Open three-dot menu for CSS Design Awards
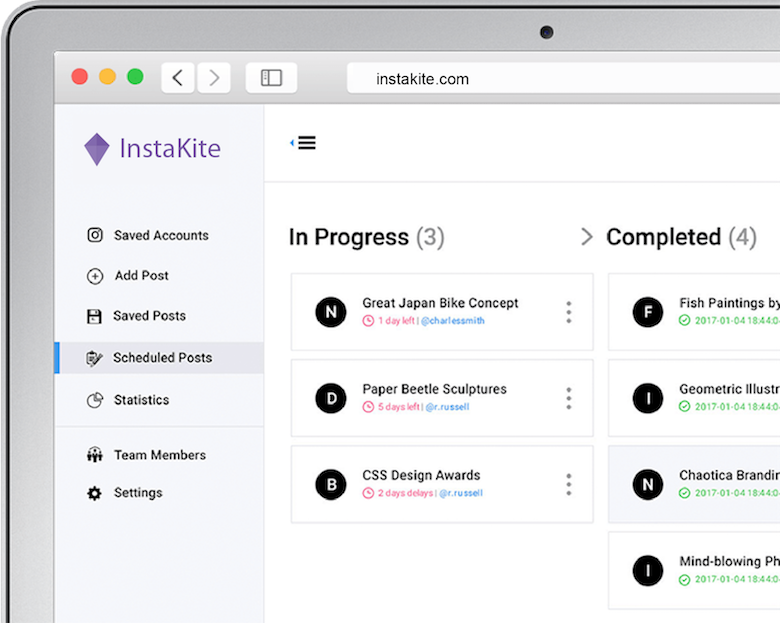Viewport: 780px width, 623px height. click(x=568, y=484)
